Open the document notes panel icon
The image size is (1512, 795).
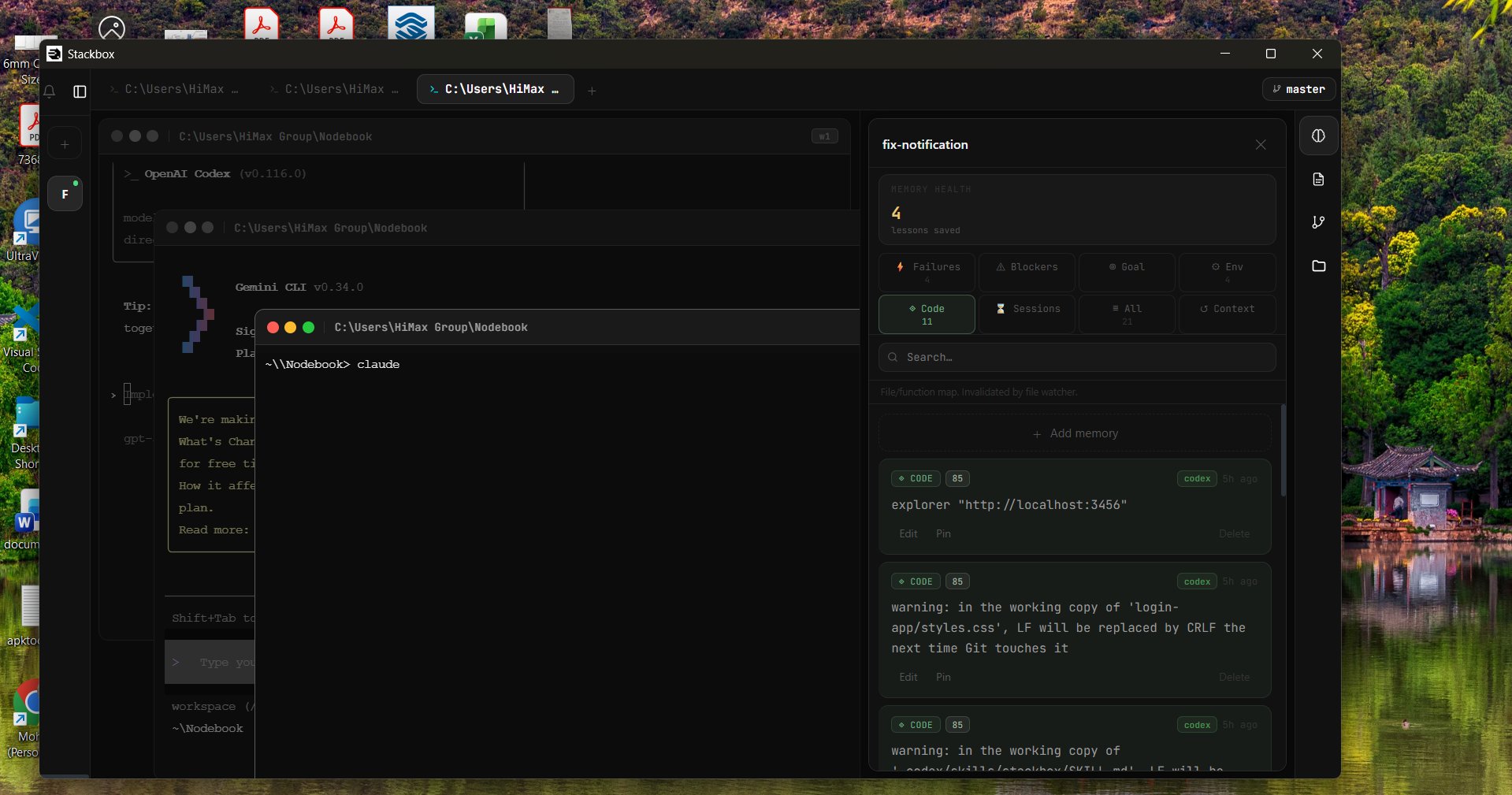click(1318, 180)
